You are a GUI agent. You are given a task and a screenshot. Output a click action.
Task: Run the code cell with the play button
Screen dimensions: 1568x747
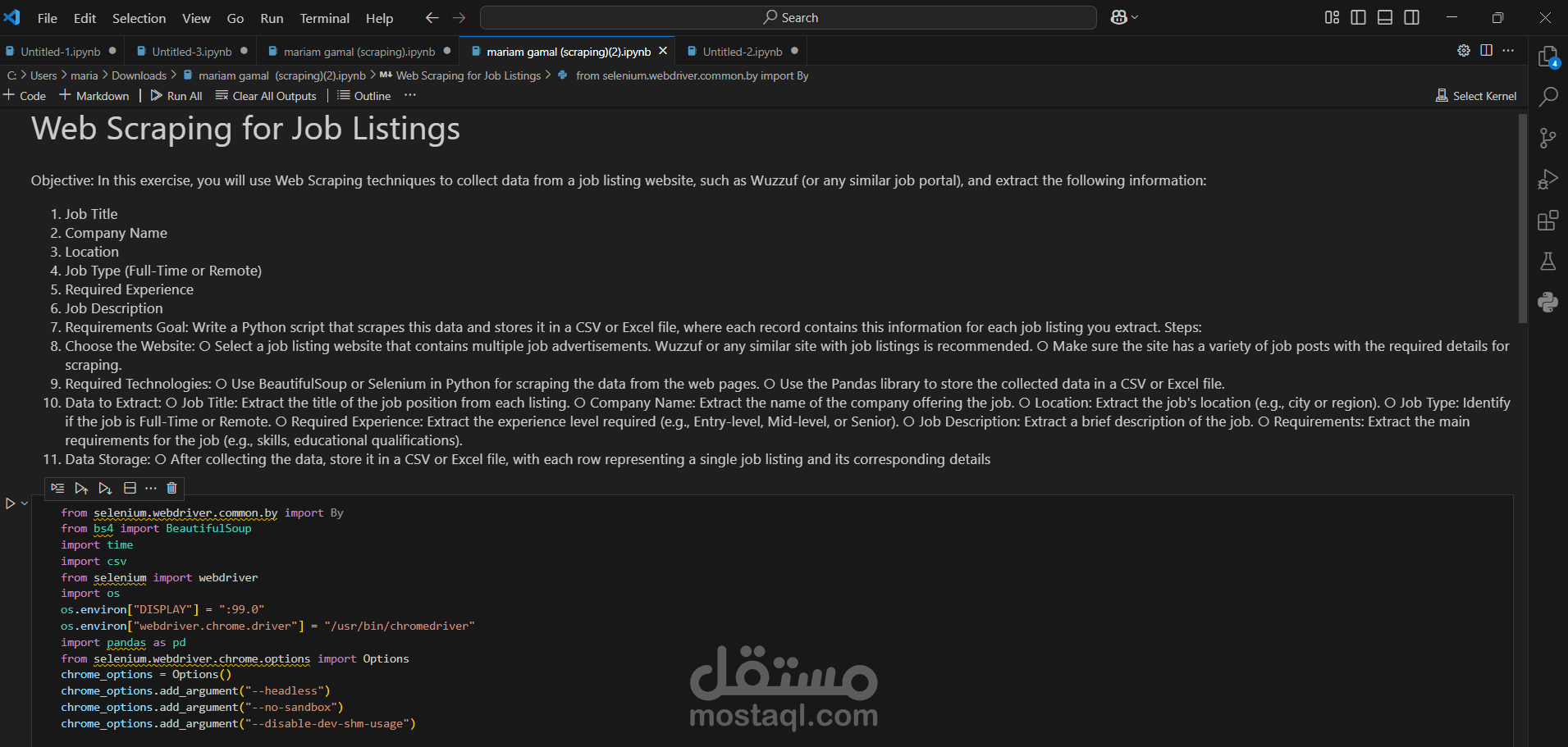pos(11,503)
